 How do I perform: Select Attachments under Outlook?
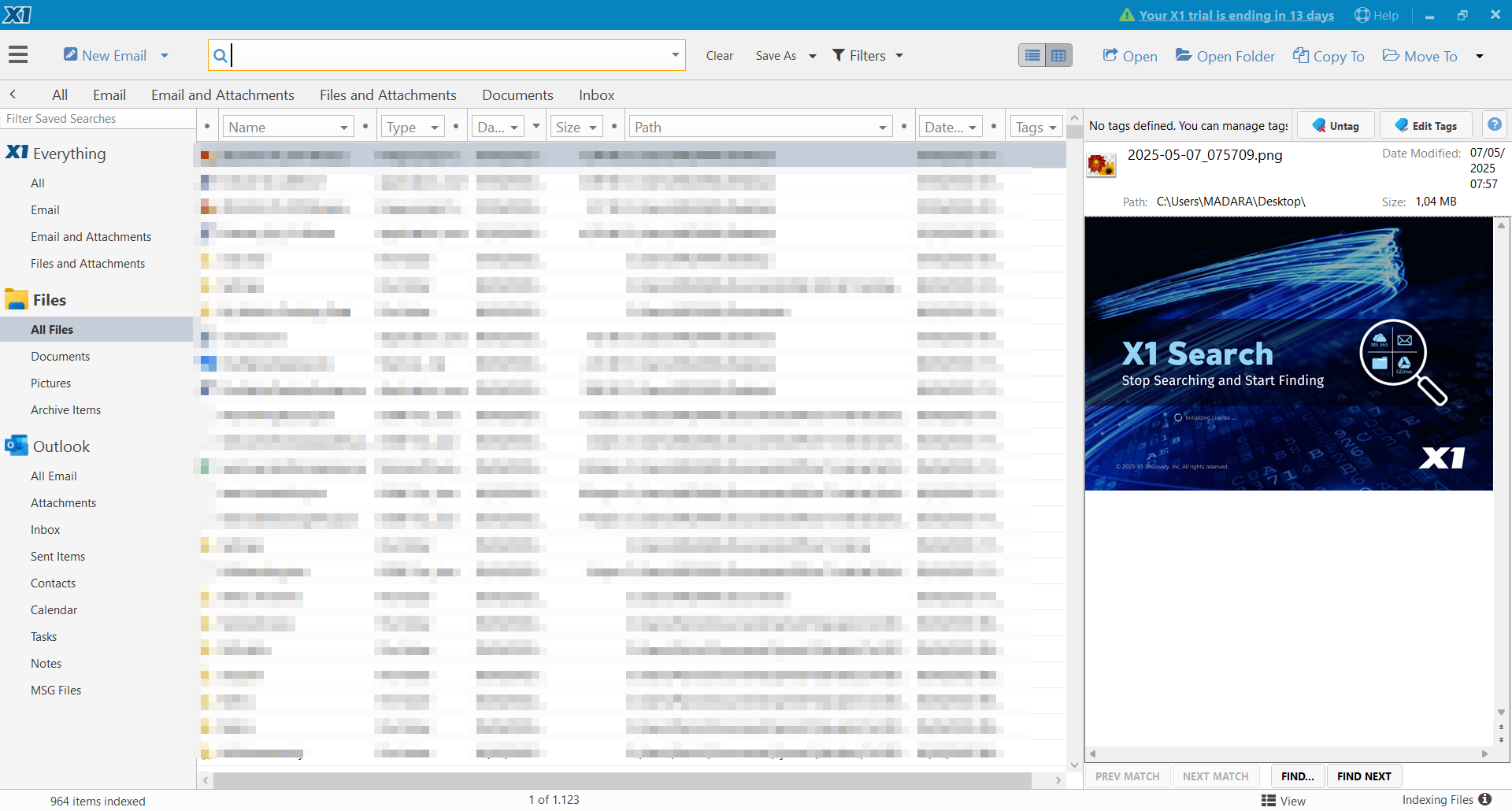(x=64, y=503)
